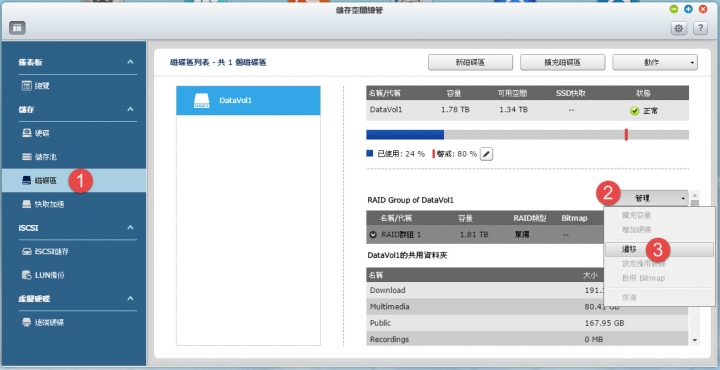Select the Download shared folder row
The image size is (720, 370).
(x=527, y=290)
